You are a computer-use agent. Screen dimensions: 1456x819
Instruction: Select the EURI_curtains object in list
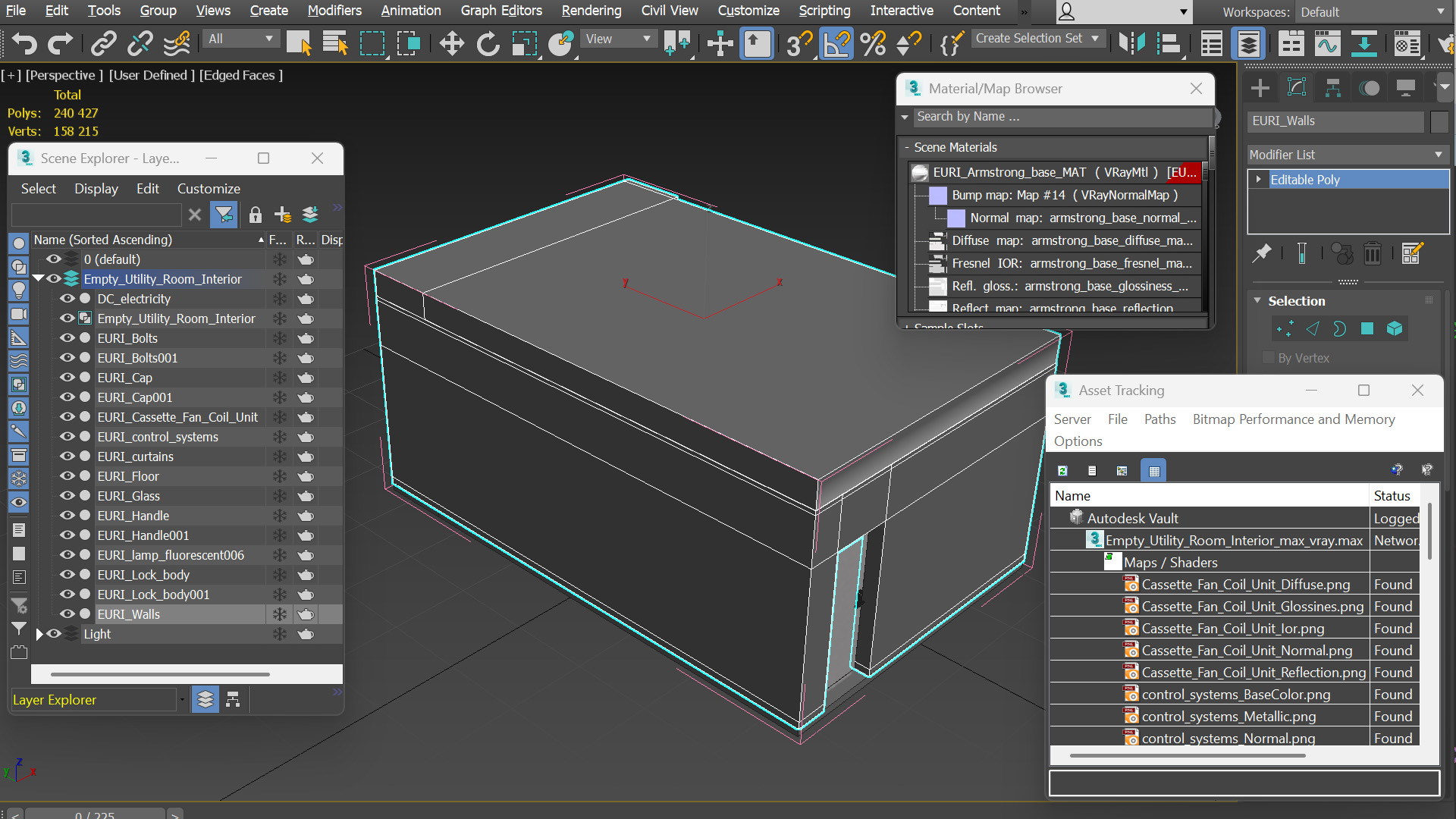[135, 457]
